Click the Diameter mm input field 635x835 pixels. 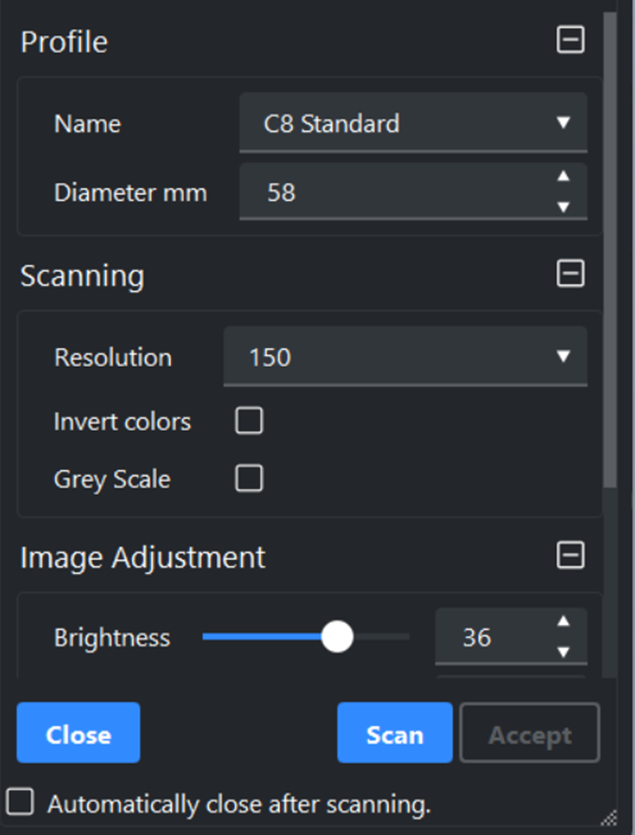(390, 192)
